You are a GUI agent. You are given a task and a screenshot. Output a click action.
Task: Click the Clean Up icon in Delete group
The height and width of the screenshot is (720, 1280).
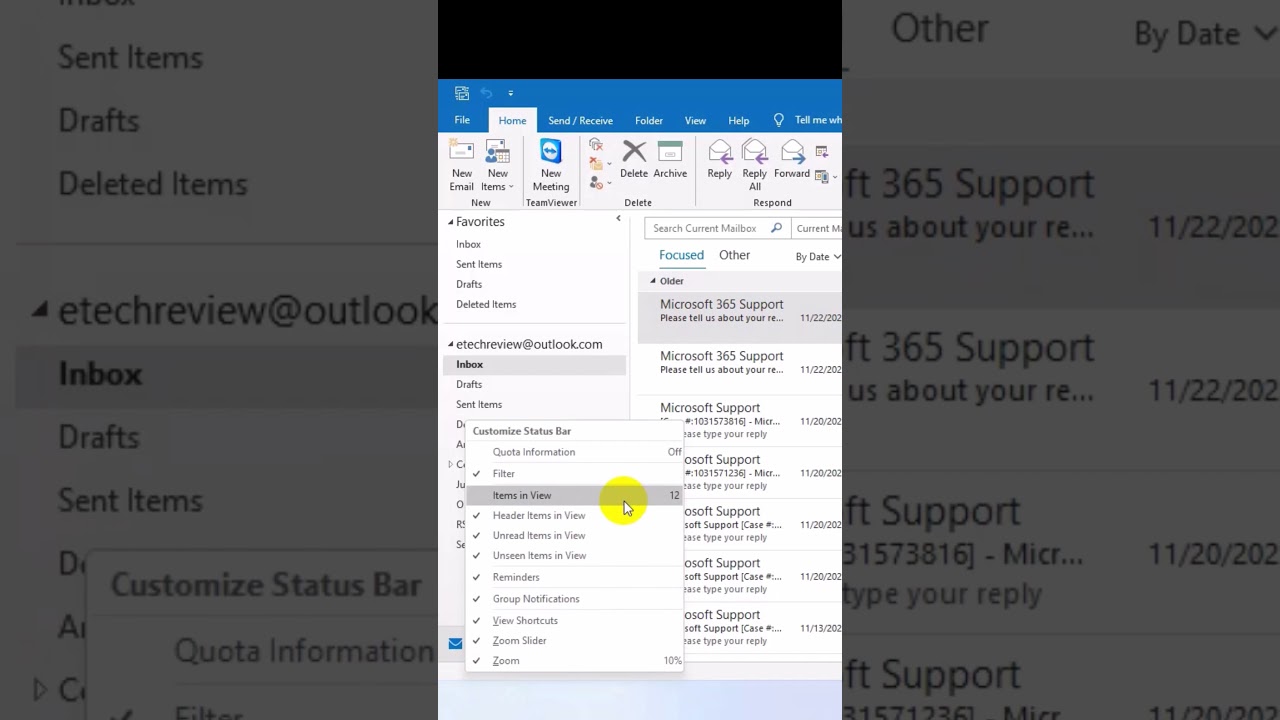[x=595, y=164]
